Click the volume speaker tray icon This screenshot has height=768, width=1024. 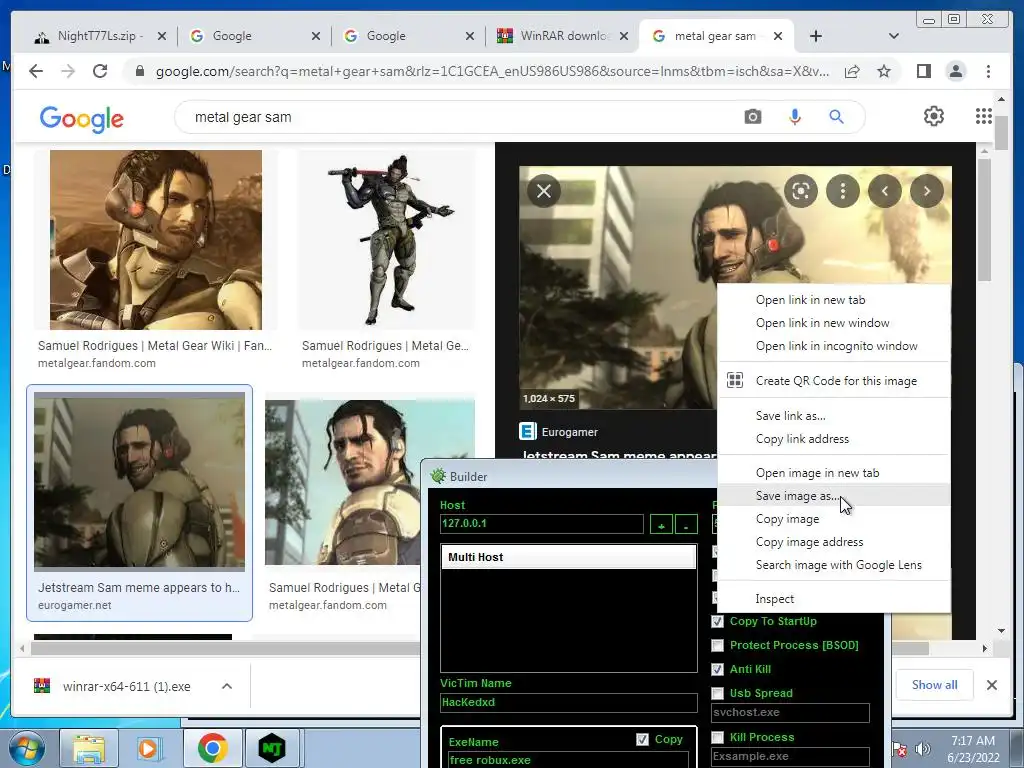(x=923, y=748)
